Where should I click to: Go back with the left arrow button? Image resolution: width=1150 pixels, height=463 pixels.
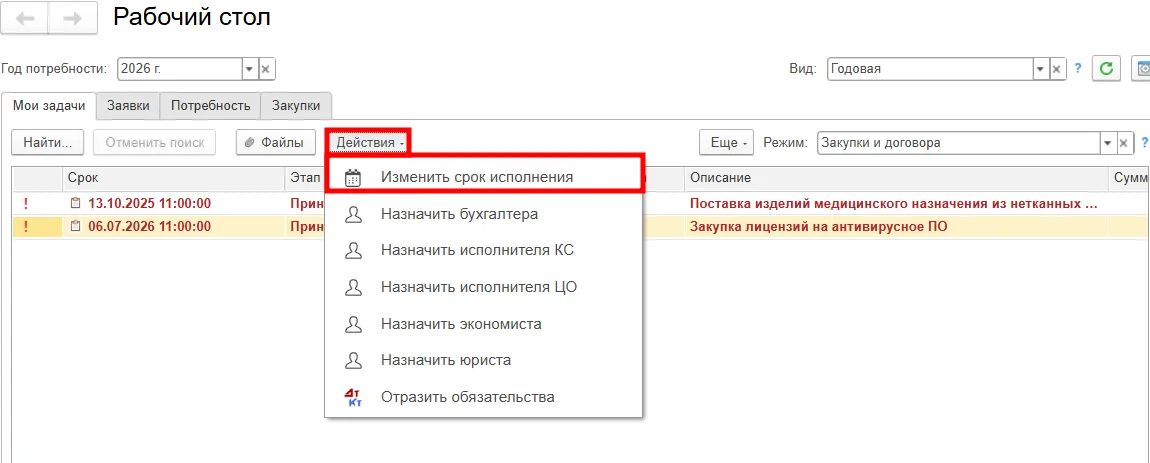click(x=25, y=19)
